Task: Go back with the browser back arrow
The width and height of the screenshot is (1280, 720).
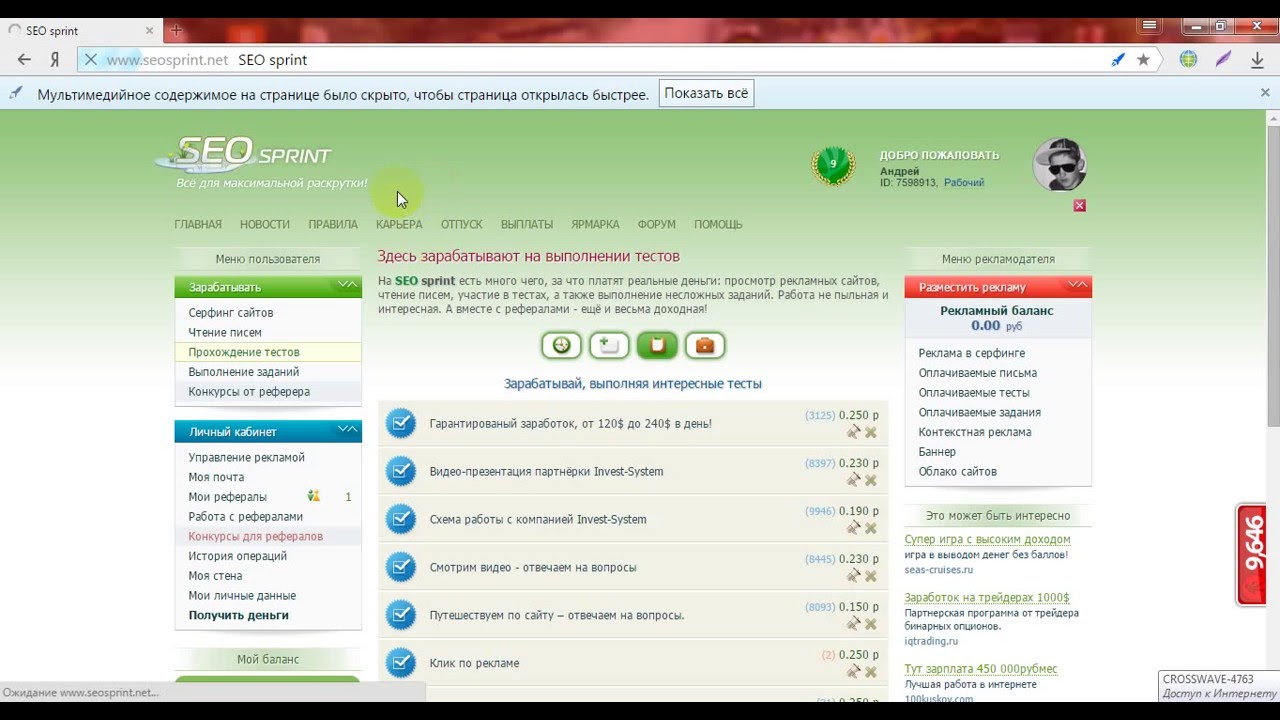Action: point(24,60)
